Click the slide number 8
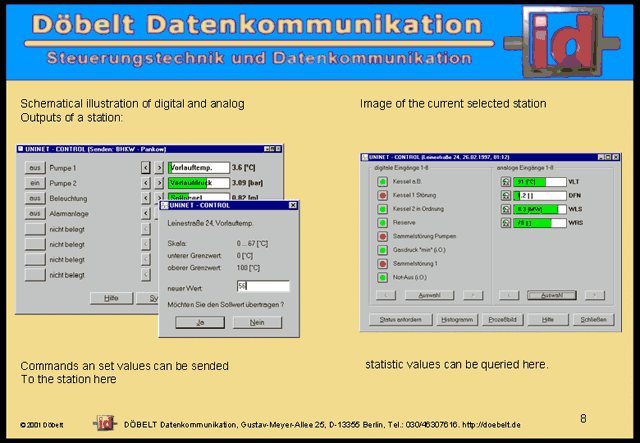640x443 pixels. (583, 419)
